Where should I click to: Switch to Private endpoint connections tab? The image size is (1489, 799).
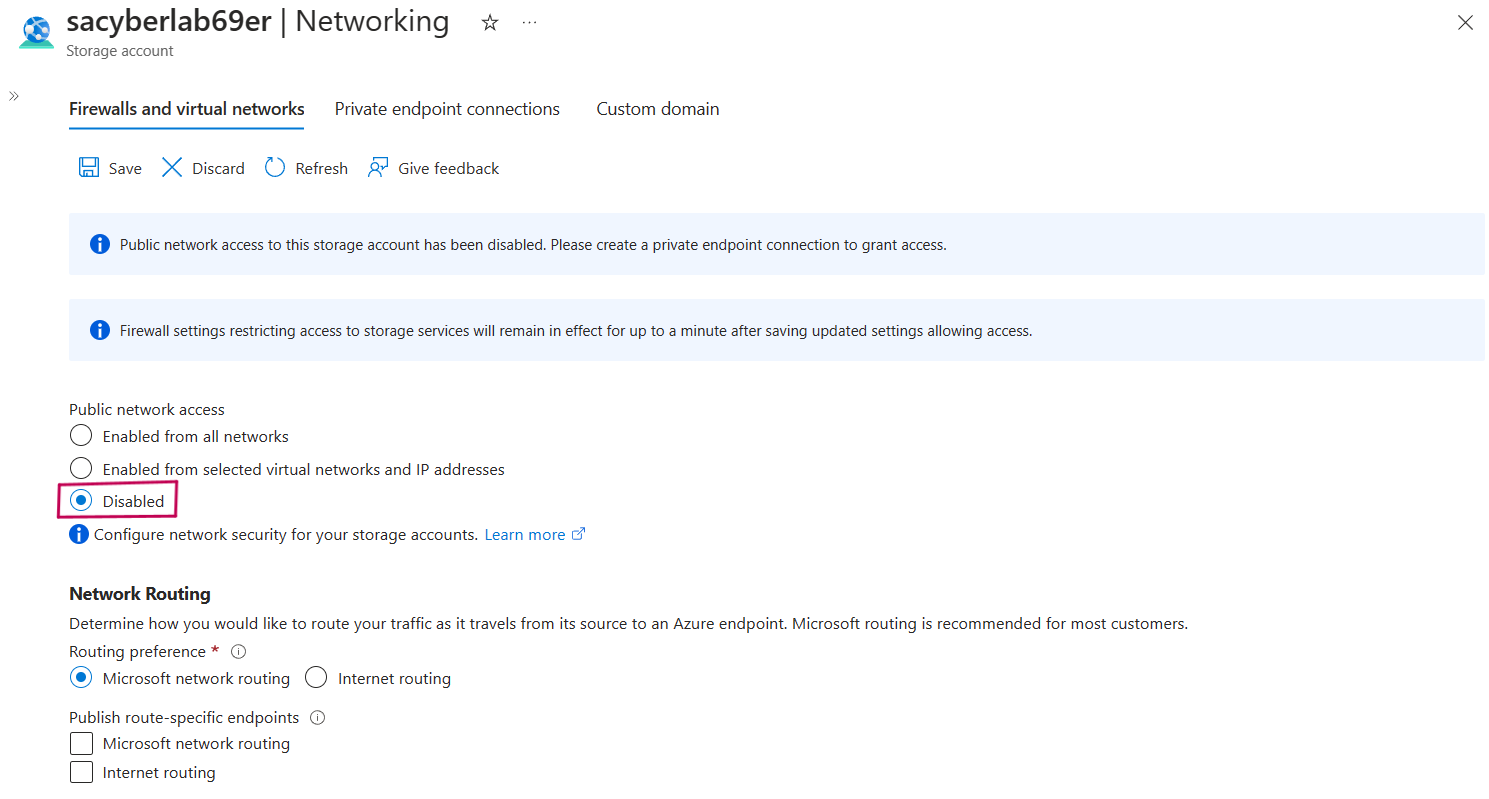coord(446,108)
